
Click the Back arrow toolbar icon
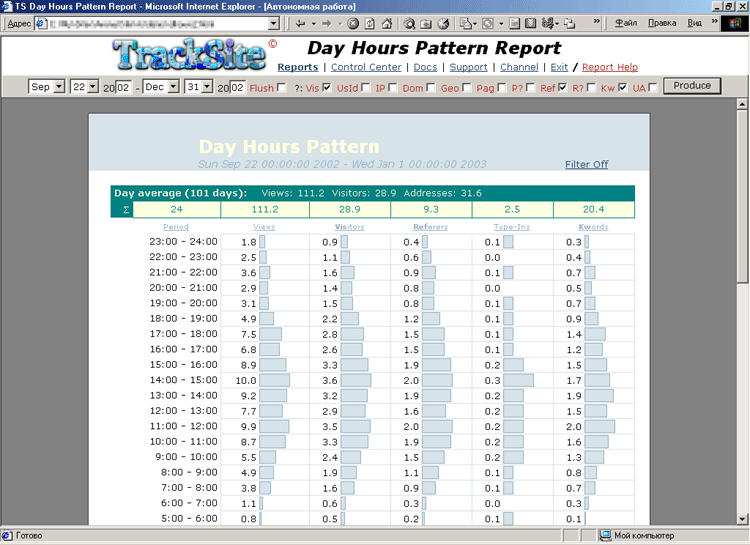(x=300, y=23)
